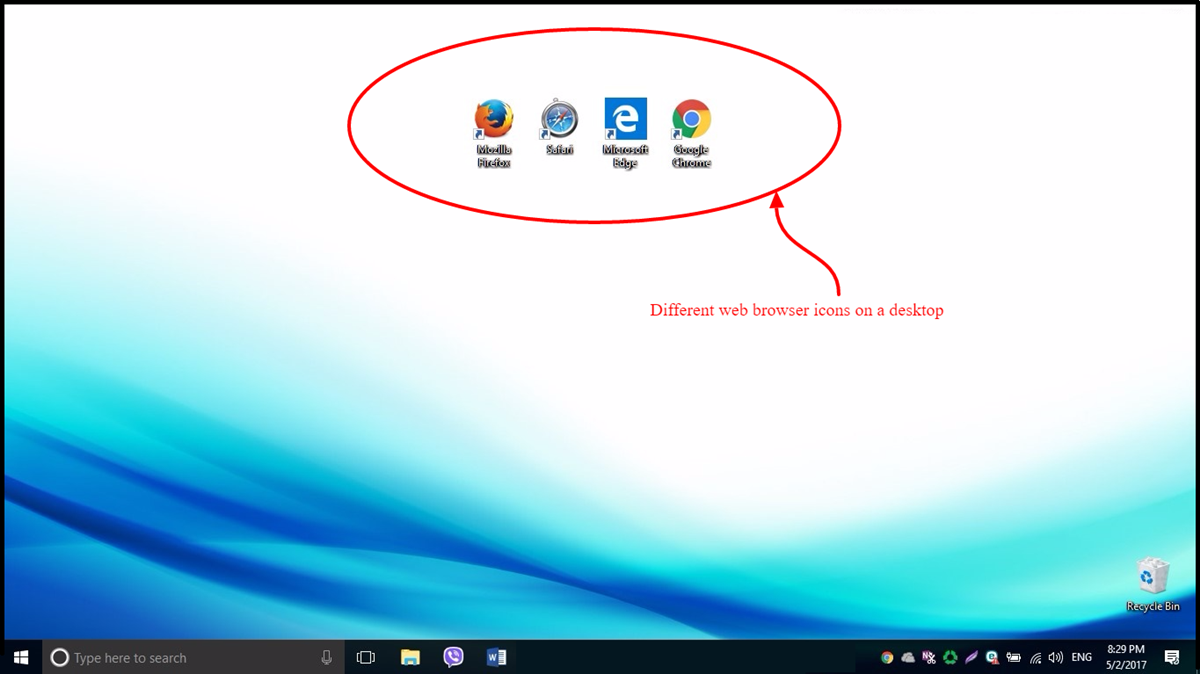The height and width of the screenshot is (674, 1200).
Task: Open the Windows Start menu
Action: coord(21,657)
